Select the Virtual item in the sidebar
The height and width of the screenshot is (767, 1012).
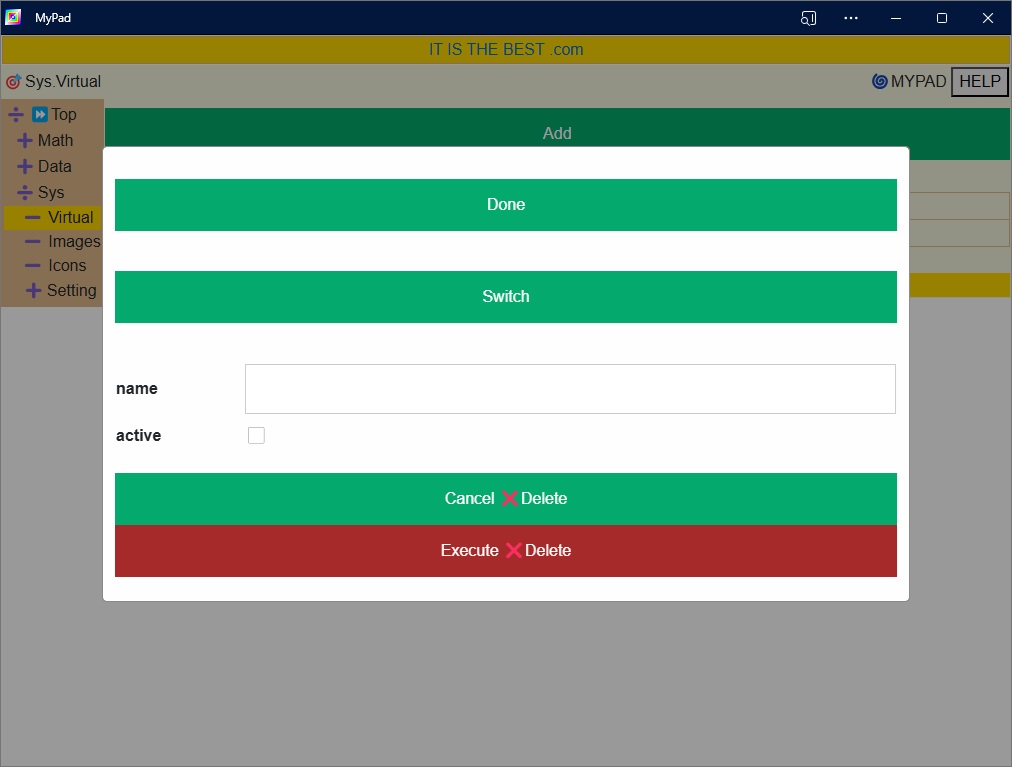pos(70,217)
